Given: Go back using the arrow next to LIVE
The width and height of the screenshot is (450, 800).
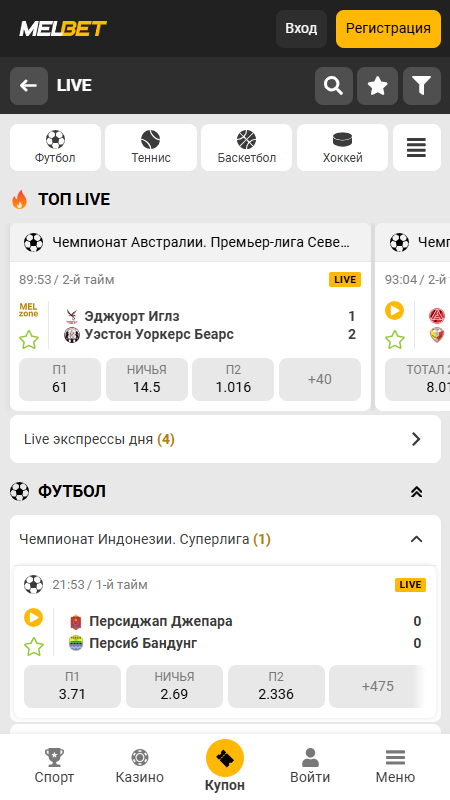Looking at the screenshot, I should pos(29,86).
